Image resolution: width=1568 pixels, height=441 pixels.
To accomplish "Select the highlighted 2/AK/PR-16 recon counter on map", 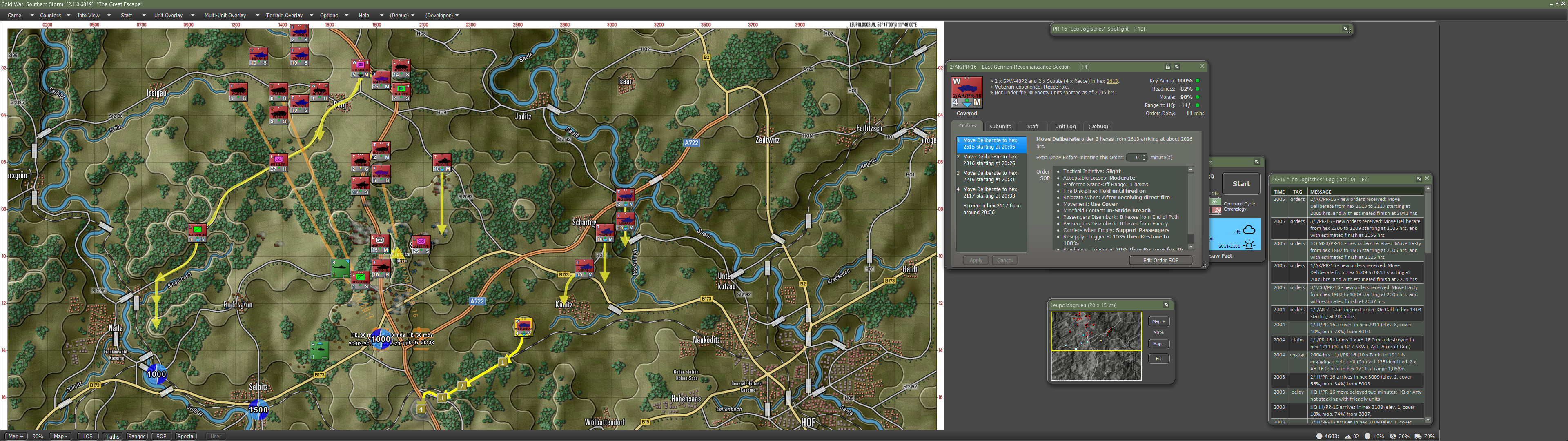I will click(523, 327).
